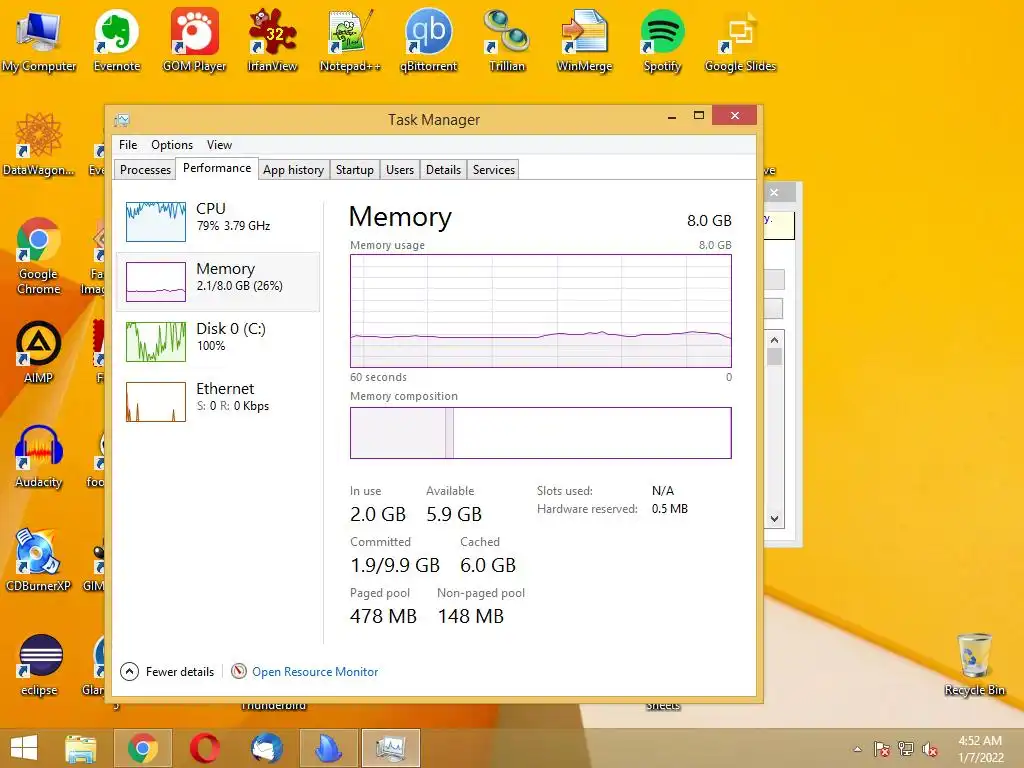Click the Memory usage graph
Screen dimensions: 1024x768
[541, 311]
